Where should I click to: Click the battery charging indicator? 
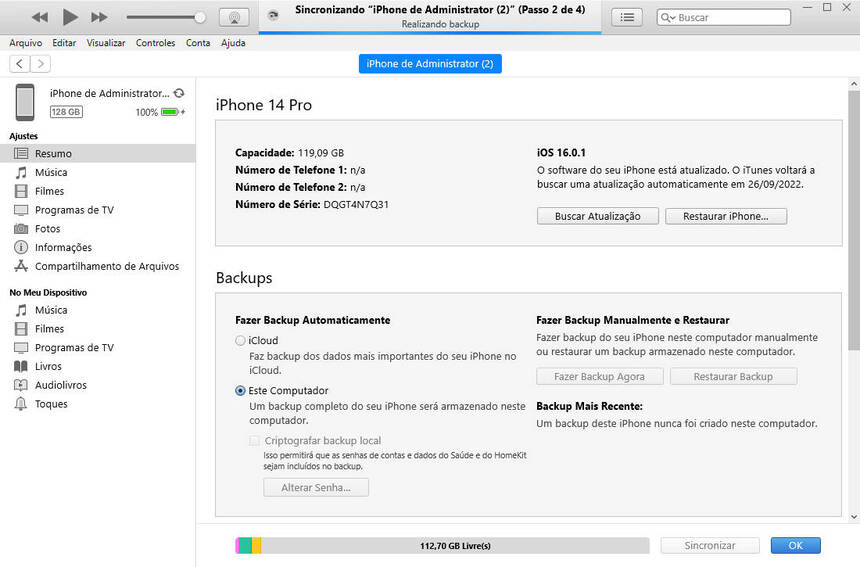point(173,112)
